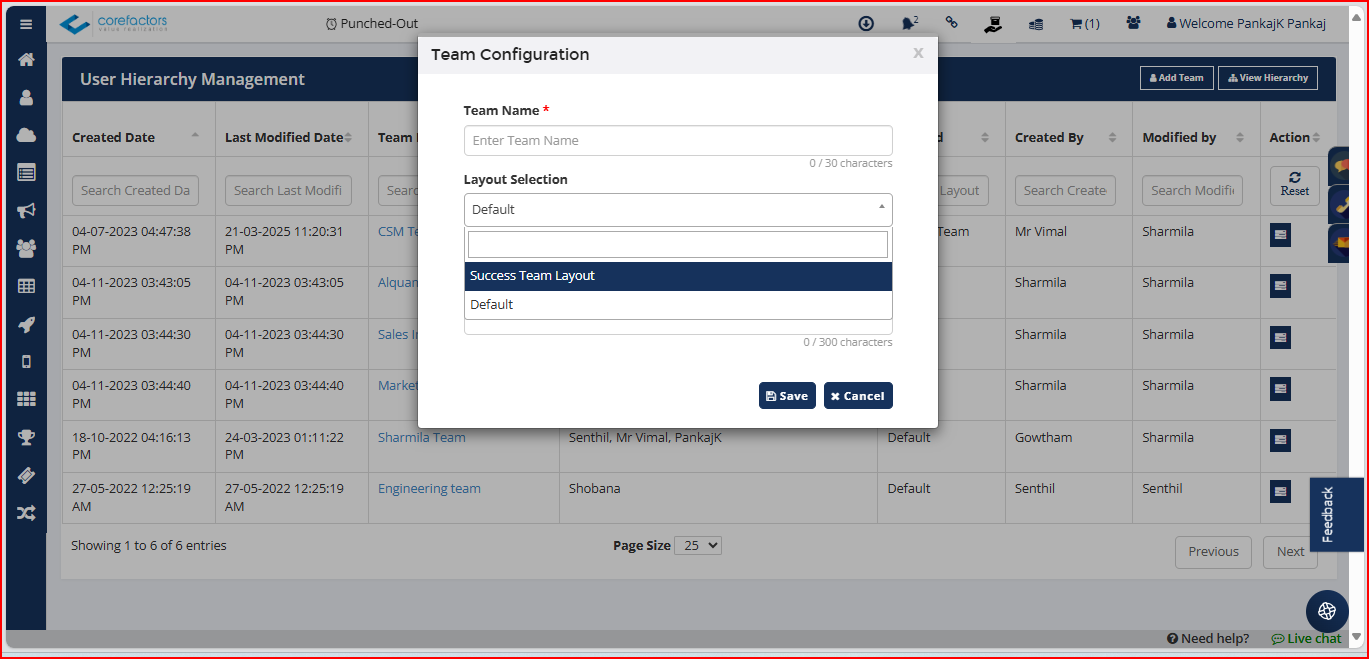This screenshot has height=659, width=1369.
Task: Open the list form icon in sidebar
Action: click(x=26, y=172)
